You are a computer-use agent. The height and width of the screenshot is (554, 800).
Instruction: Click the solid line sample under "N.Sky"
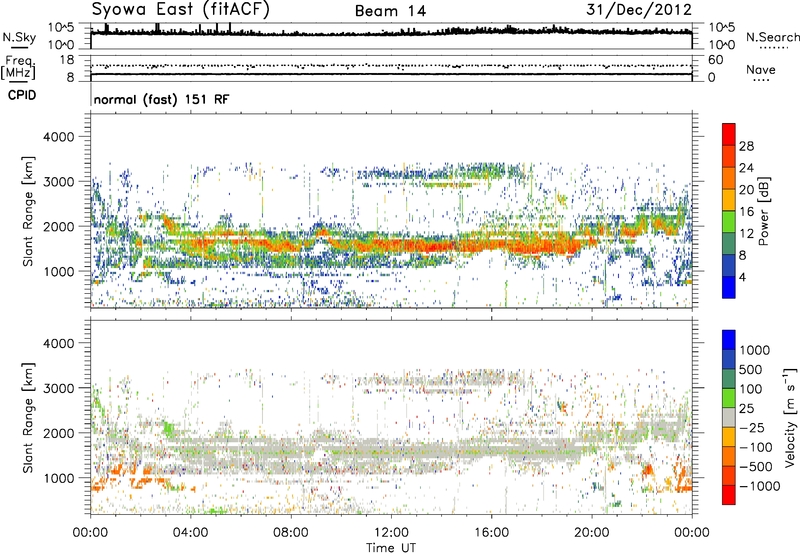tap(19, 48)
